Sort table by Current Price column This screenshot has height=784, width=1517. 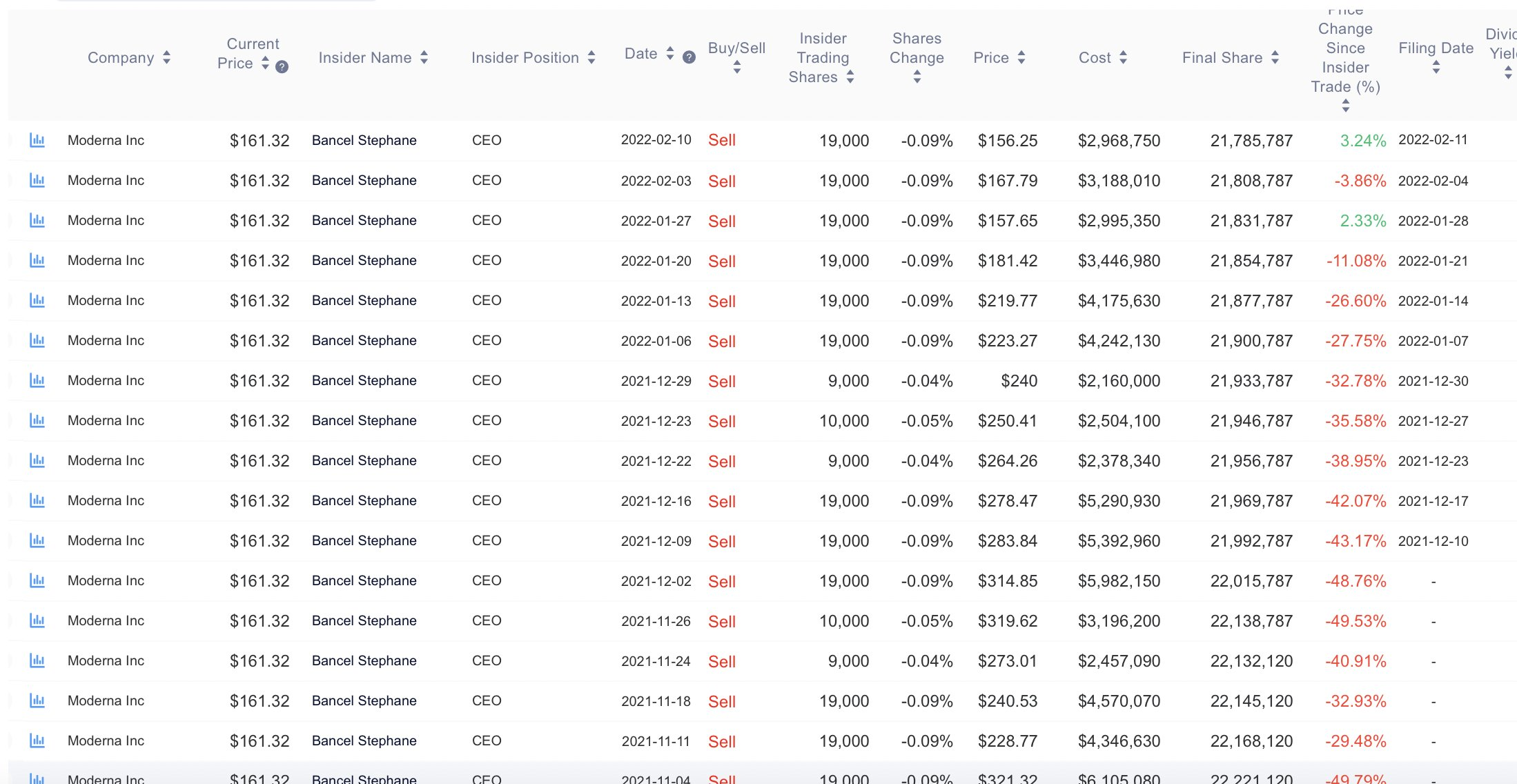click(265, 63)
